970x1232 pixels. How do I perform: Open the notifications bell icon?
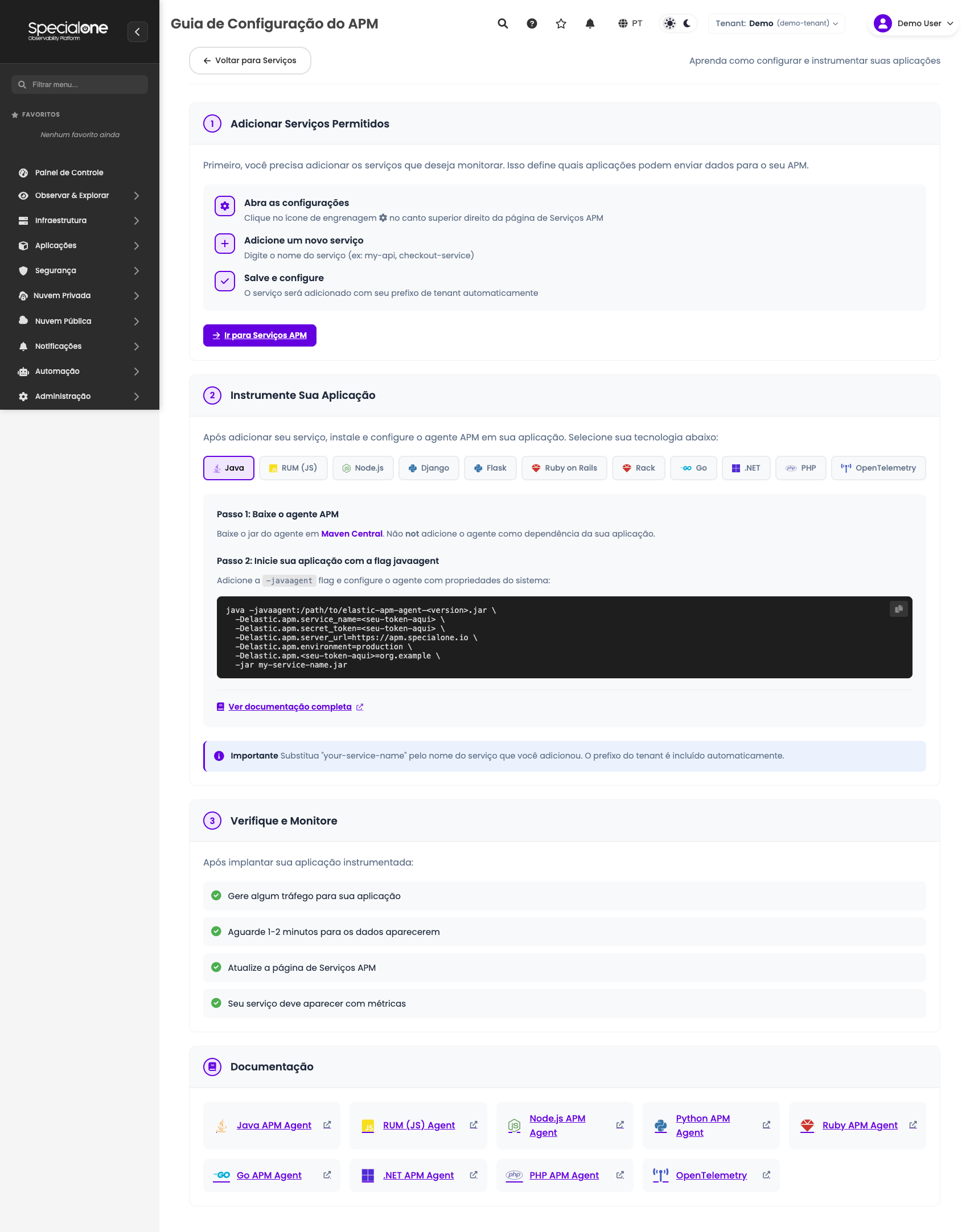click(590, 23)
